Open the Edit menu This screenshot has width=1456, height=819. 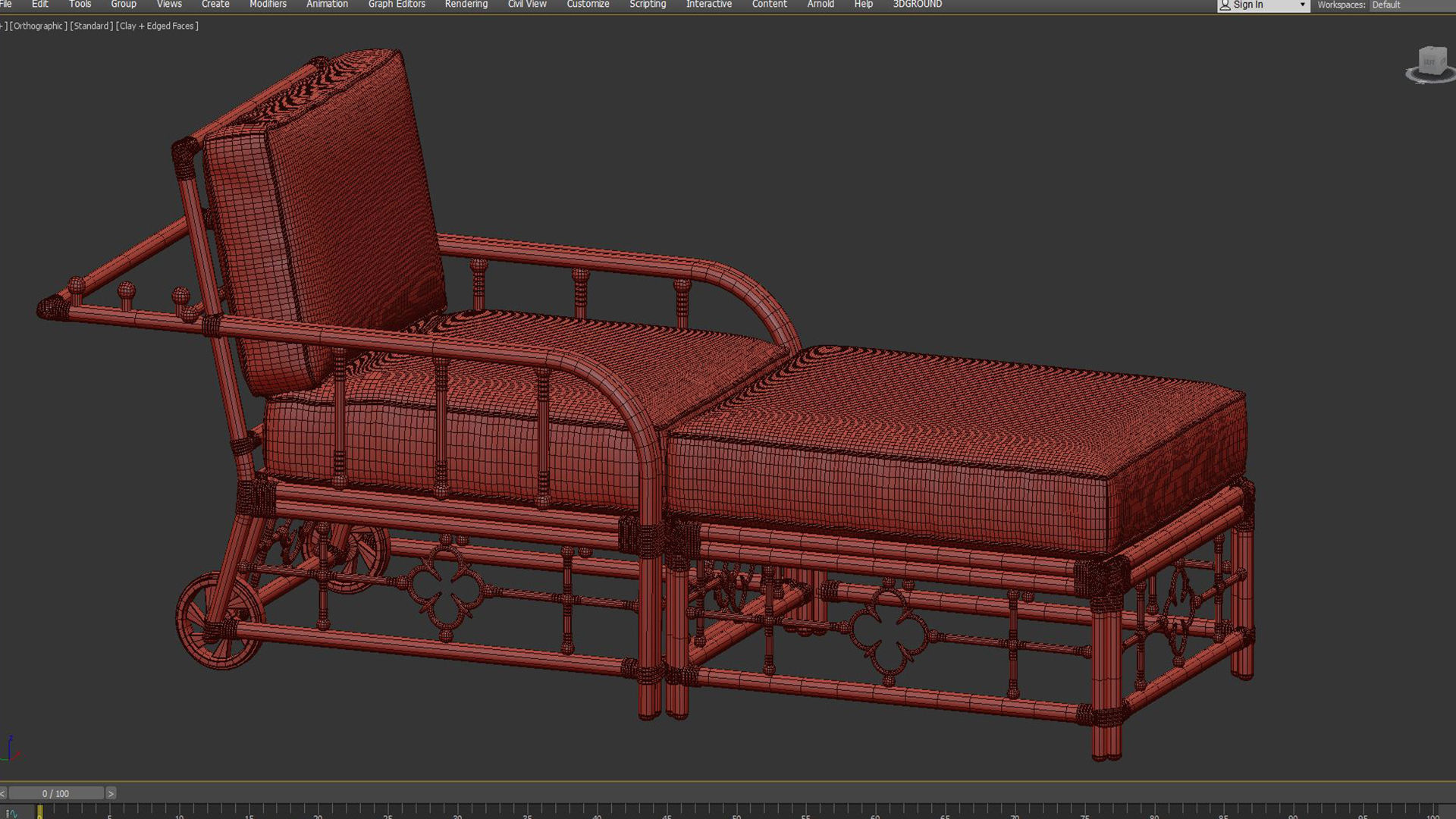click(x=39, y=5)
